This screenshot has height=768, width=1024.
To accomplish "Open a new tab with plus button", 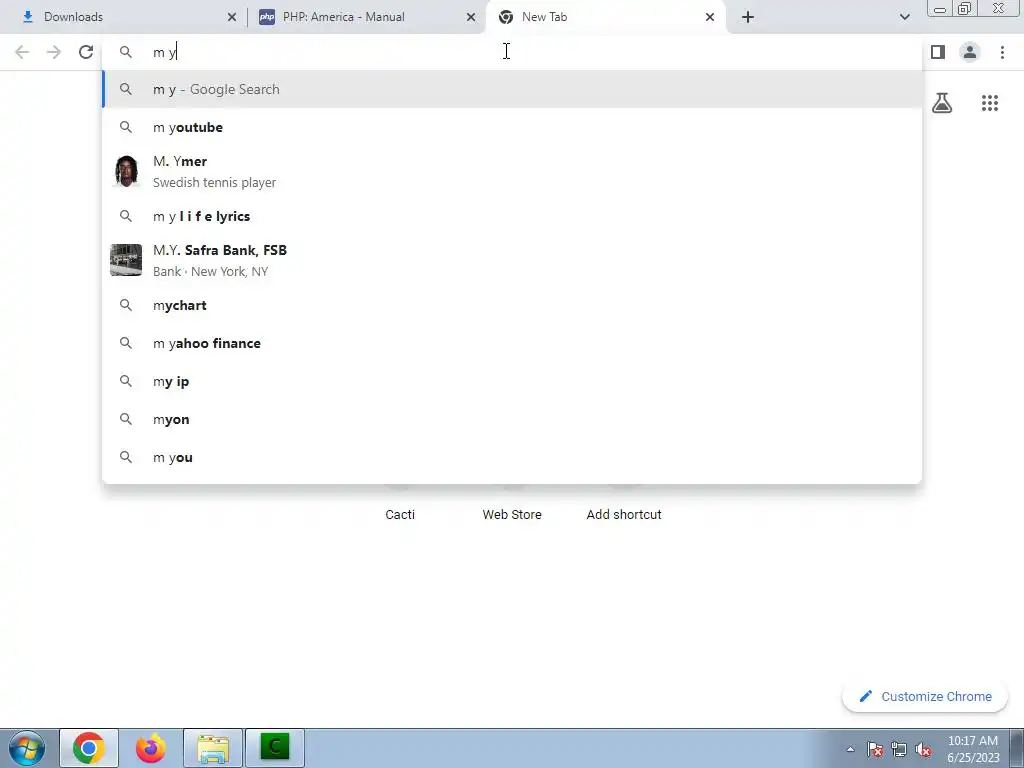I will click(x=748, y=17).
